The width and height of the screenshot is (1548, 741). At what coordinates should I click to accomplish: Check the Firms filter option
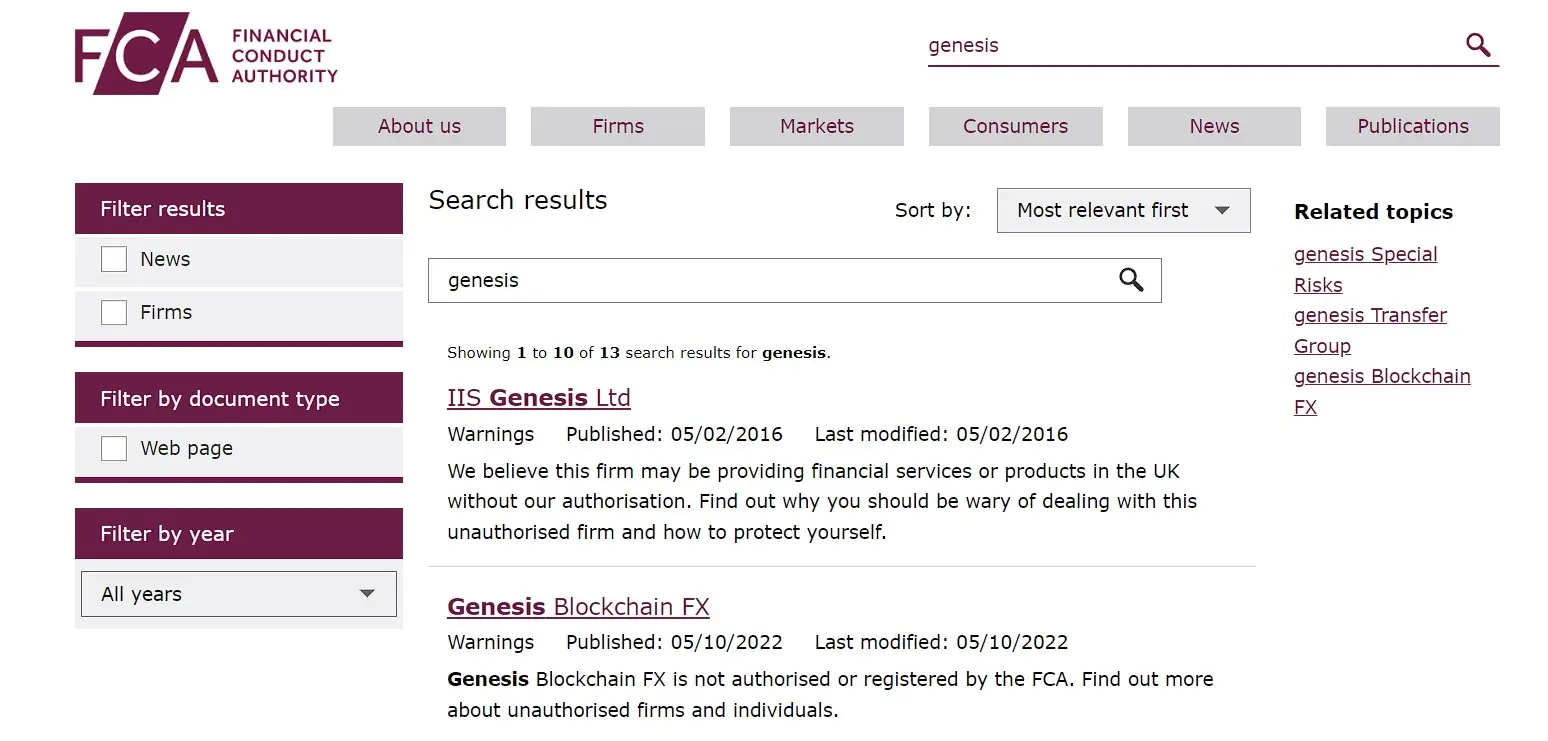[x=113, y=312]
